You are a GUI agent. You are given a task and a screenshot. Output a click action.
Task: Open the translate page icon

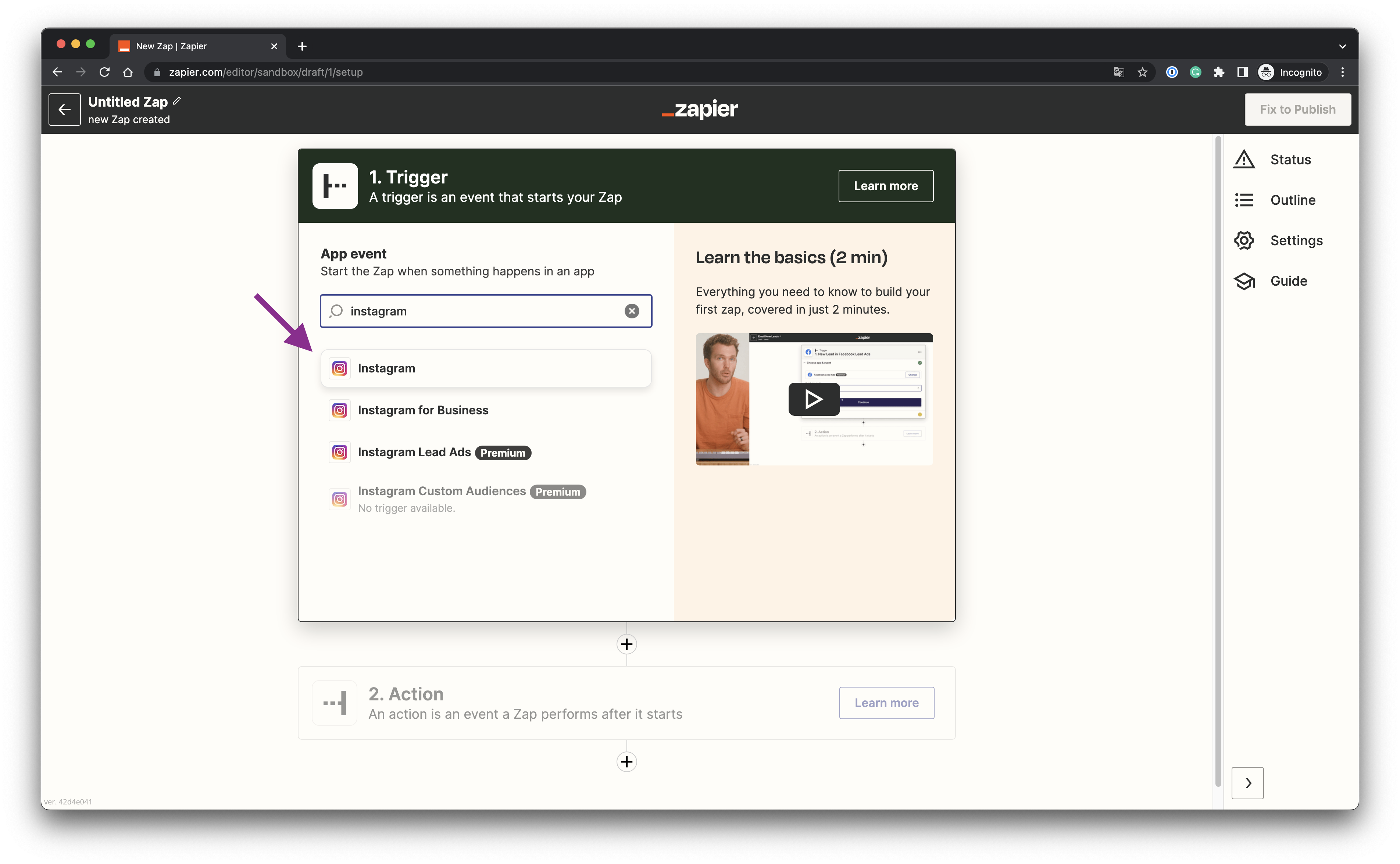(1119, 72)
